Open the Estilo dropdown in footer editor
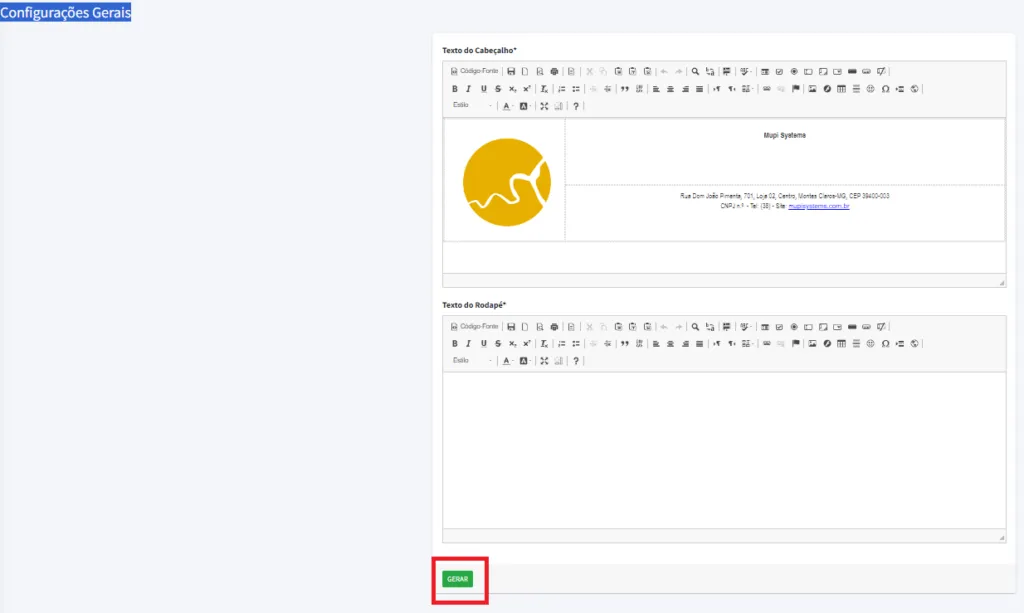 [x=471, y=361]
